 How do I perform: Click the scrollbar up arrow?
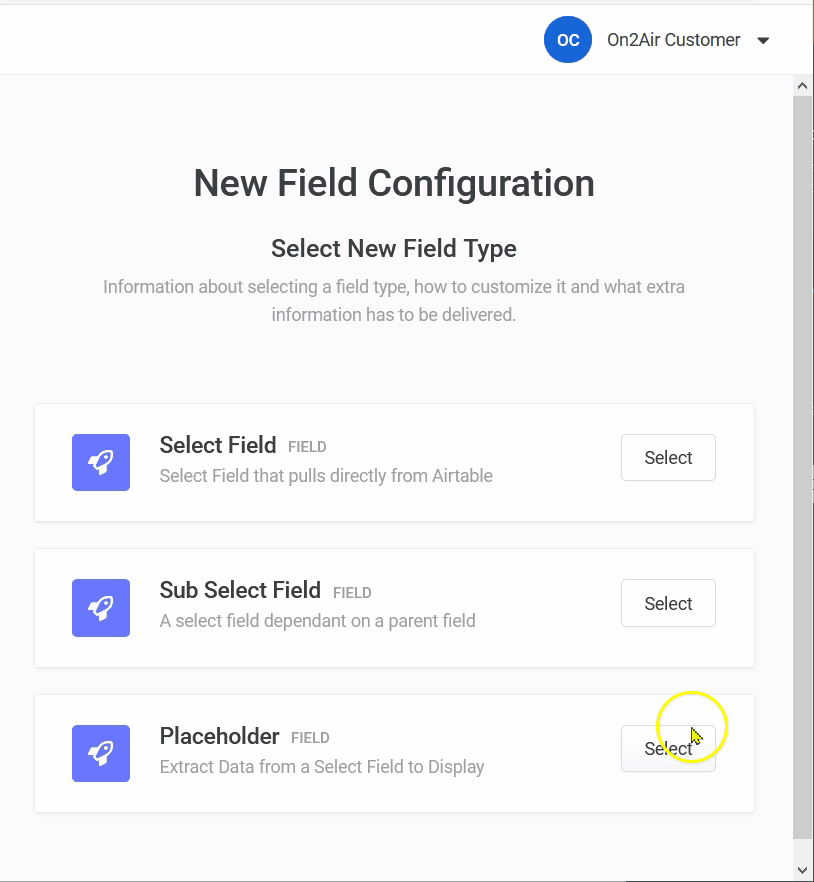click(803, 85)
